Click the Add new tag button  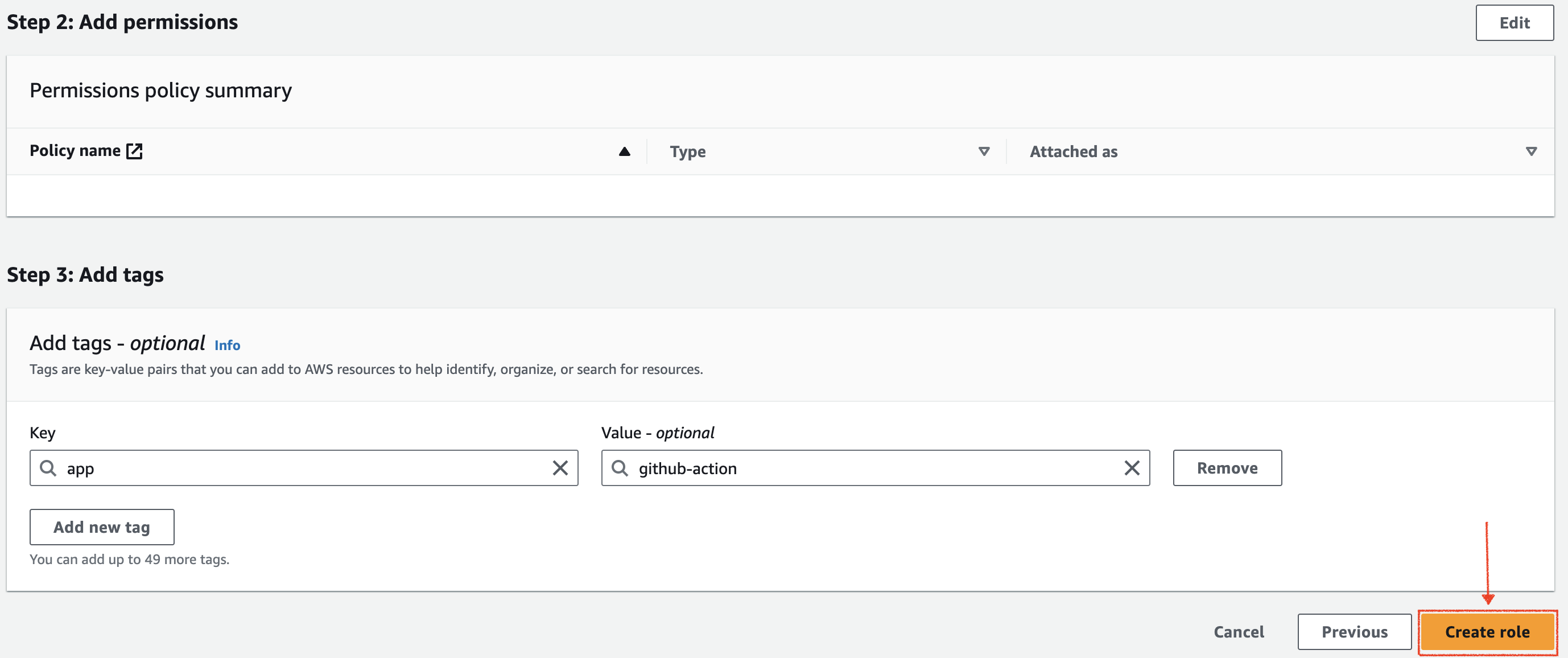[102, 526]
